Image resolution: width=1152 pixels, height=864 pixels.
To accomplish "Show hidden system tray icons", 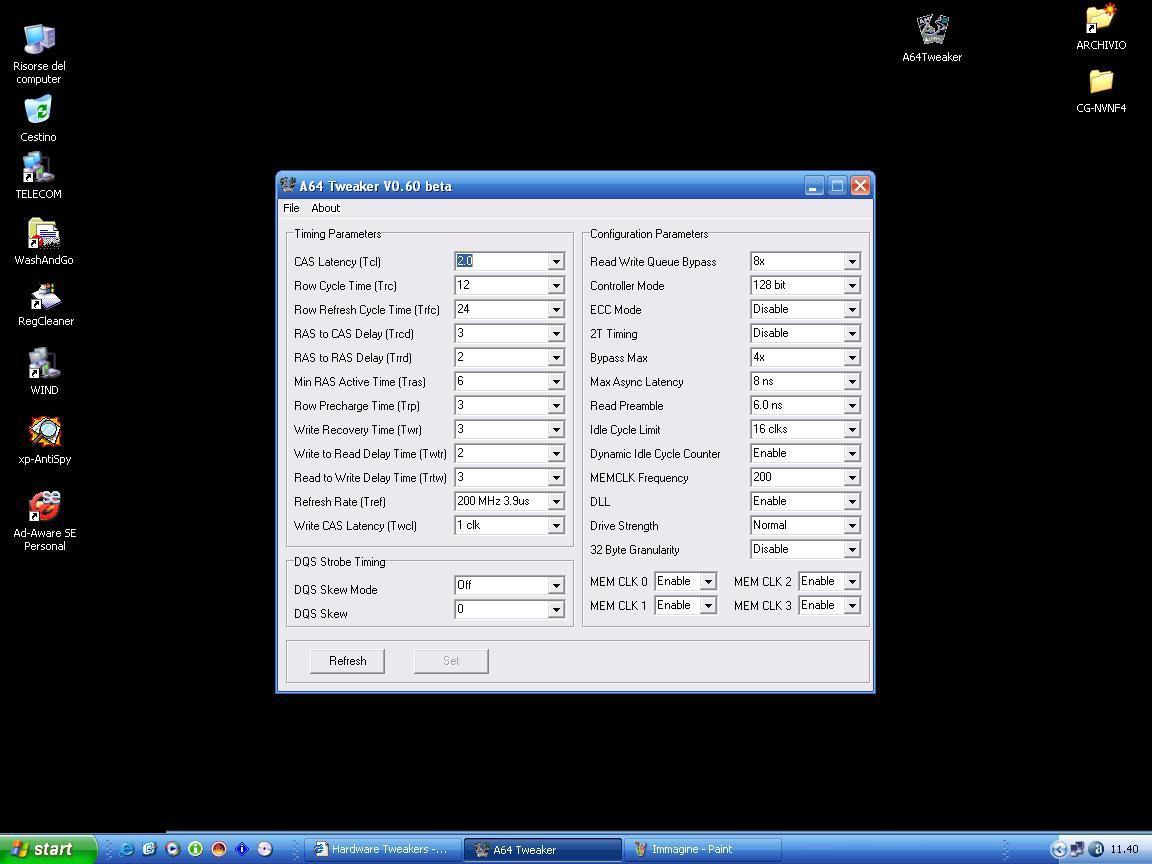I will (x=1058, y=849).
